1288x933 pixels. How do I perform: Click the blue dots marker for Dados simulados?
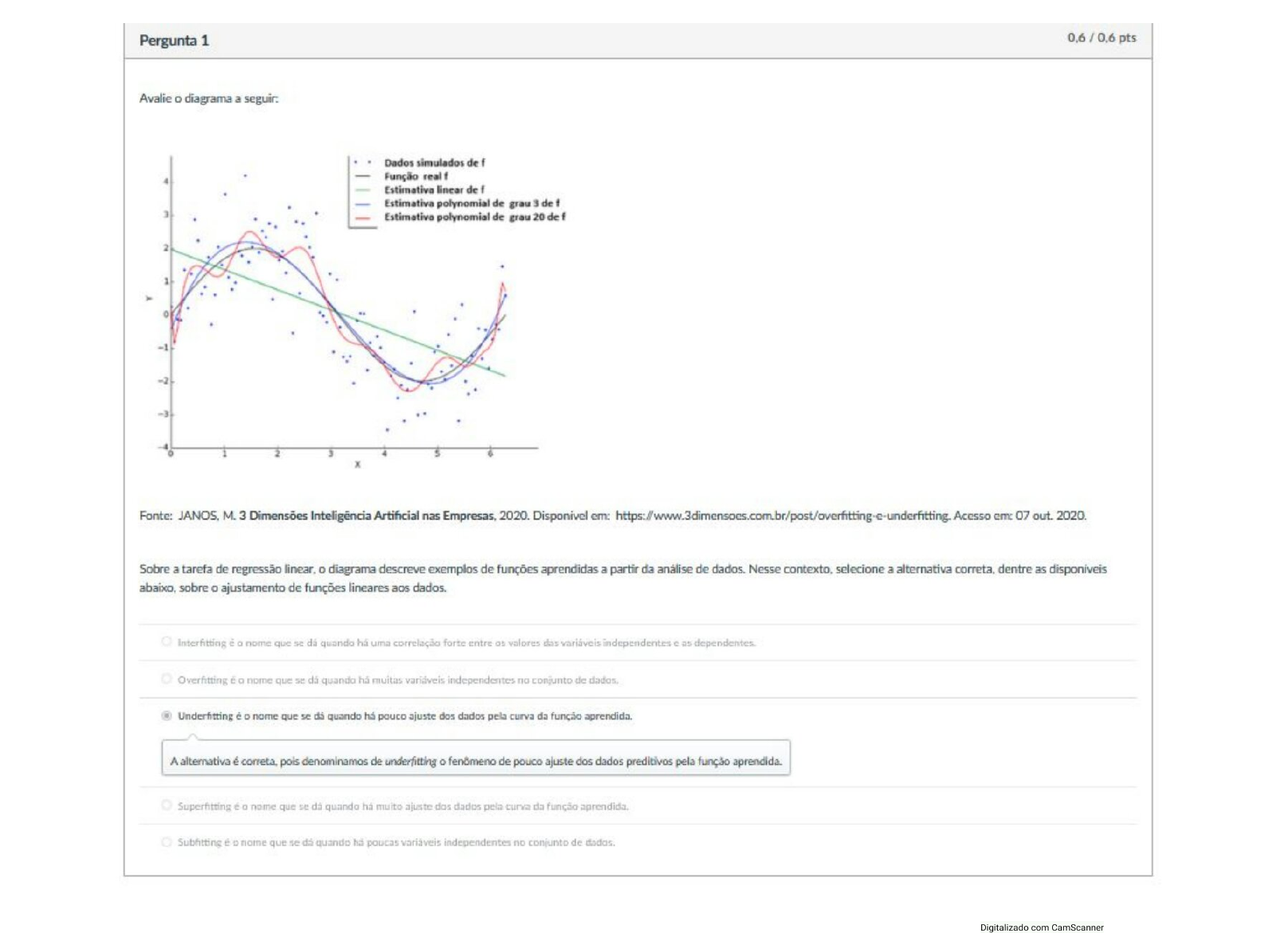coord(363,163)
